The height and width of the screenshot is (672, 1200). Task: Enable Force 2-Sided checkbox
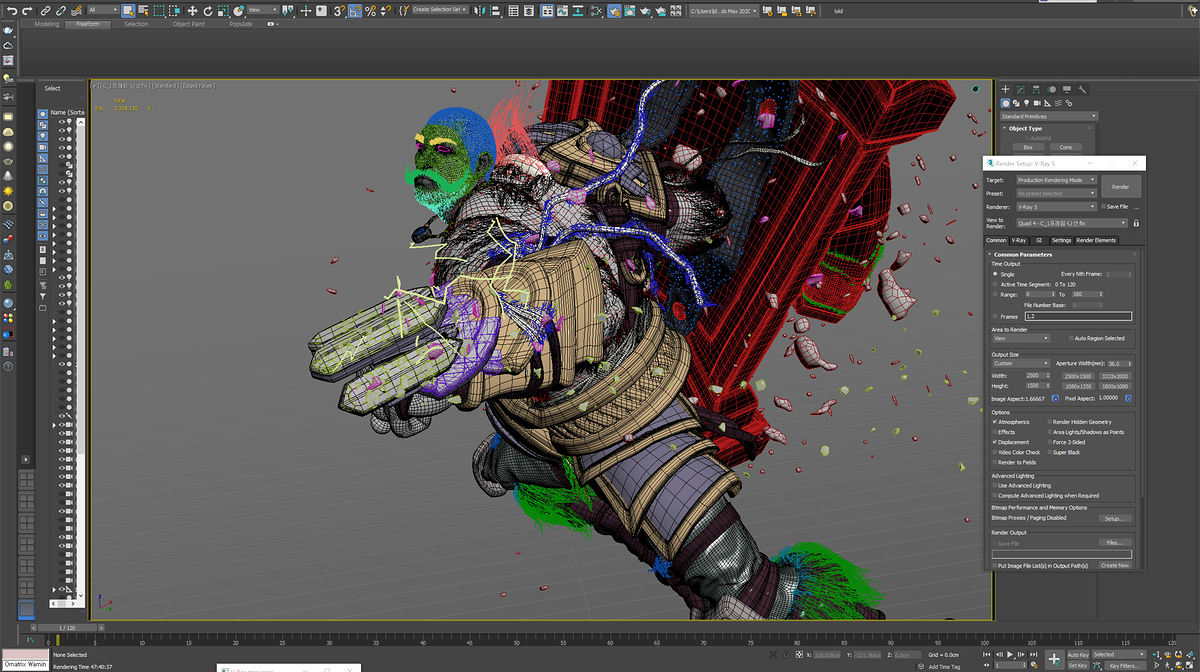click(1049, 442)
